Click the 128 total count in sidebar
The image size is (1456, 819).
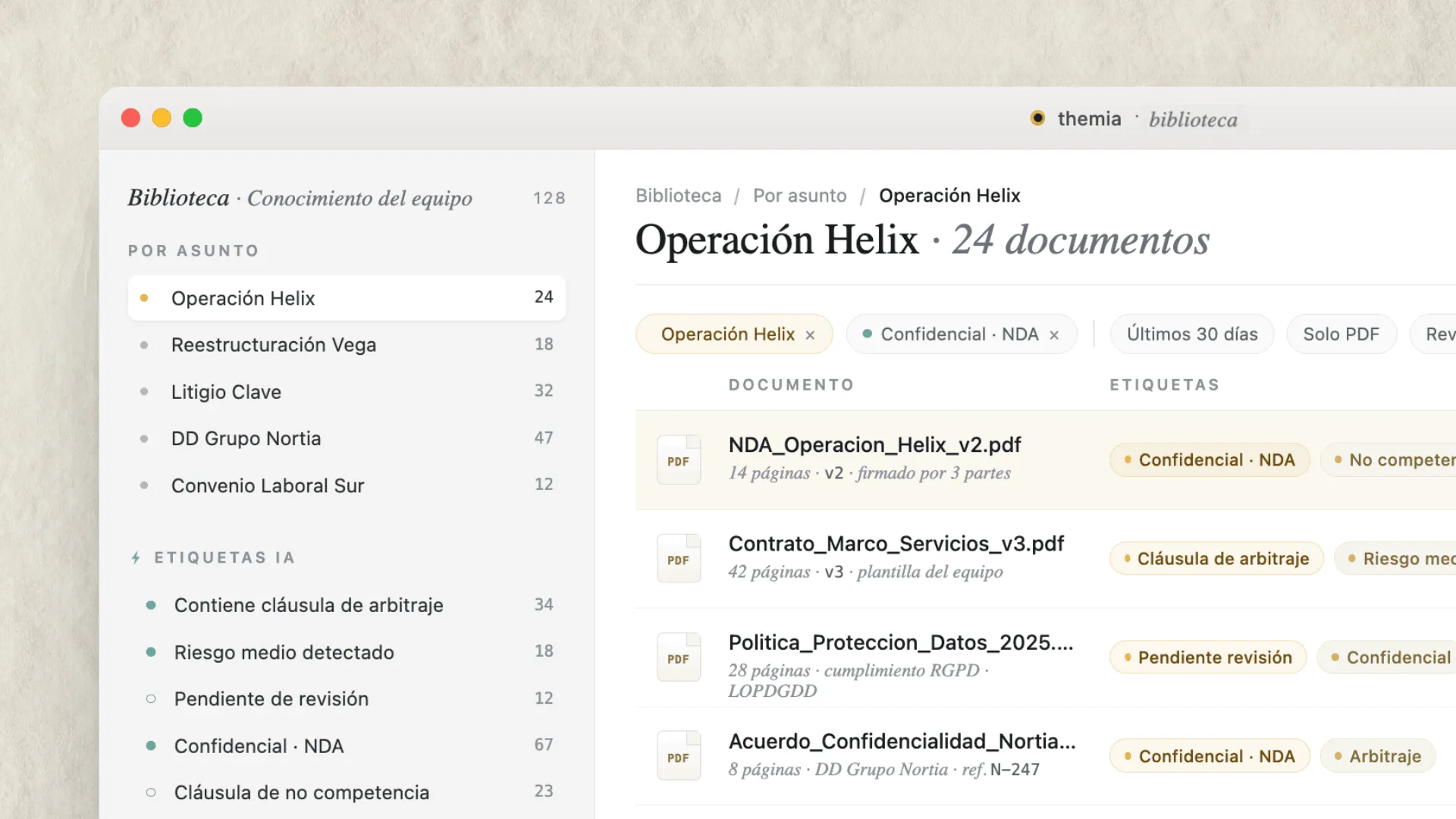click(549, 198)
